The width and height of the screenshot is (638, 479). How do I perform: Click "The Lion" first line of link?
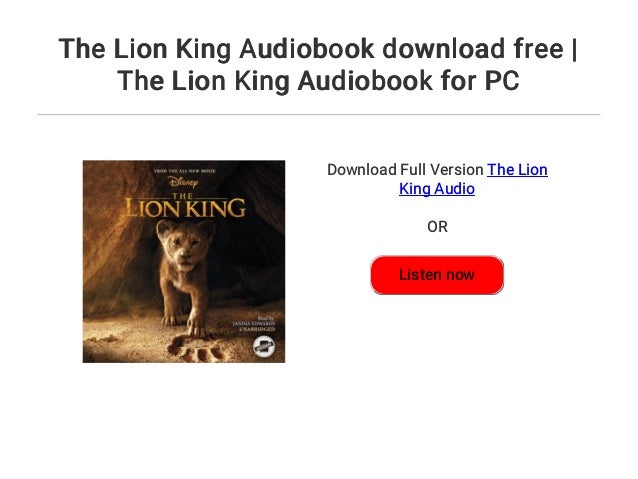[517, 170]
